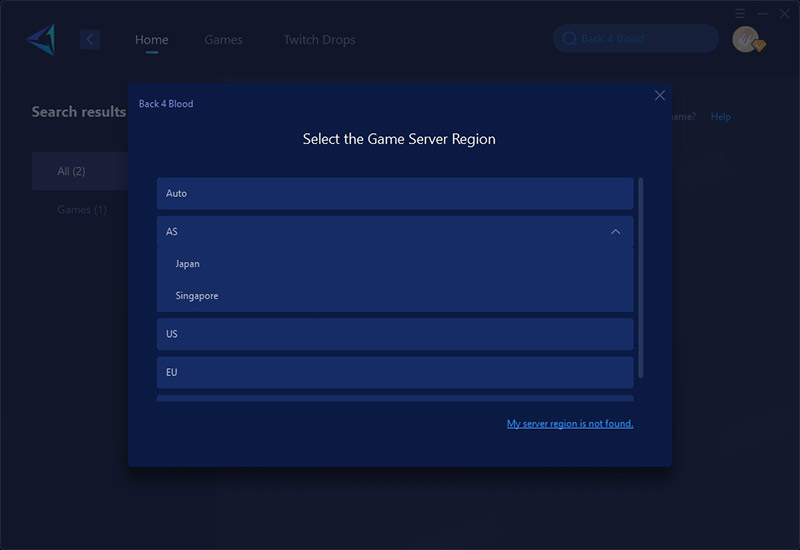Open the Twitch Drops tab

click(x=319, y=40)
